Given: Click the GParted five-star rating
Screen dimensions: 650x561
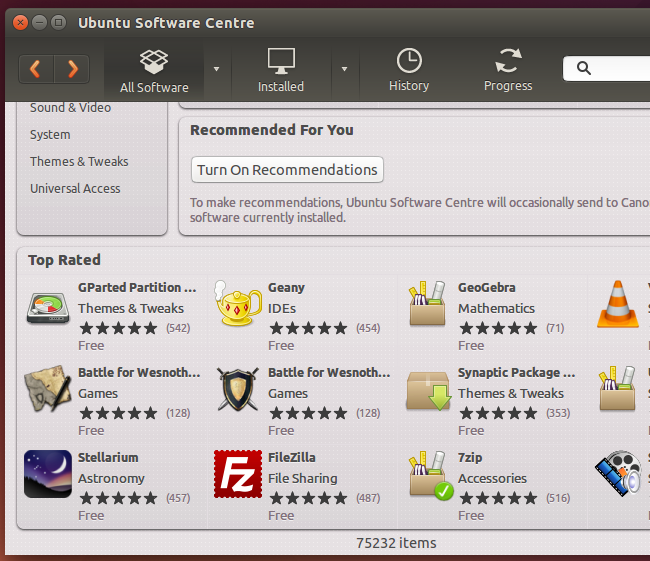Looking at the screenshot, I should (x=119, y=328).
